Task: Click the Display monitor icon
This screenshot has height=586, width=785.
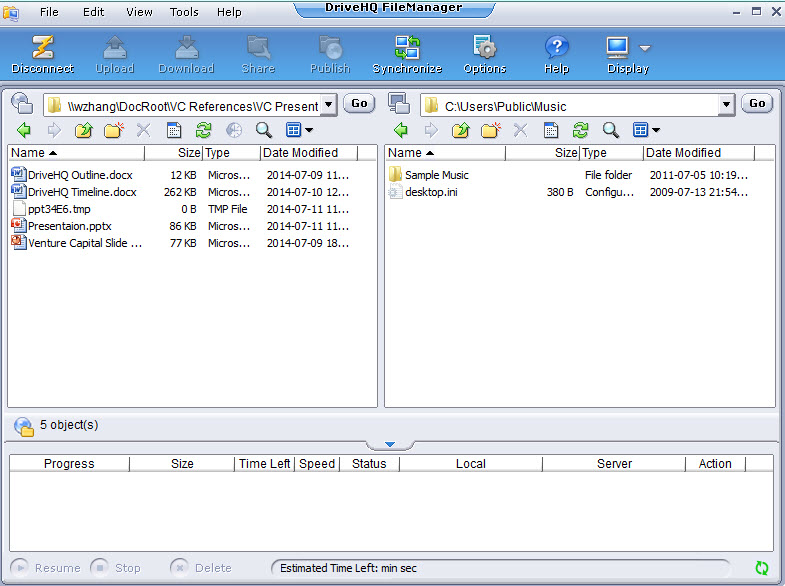Action: coord(617,48)
